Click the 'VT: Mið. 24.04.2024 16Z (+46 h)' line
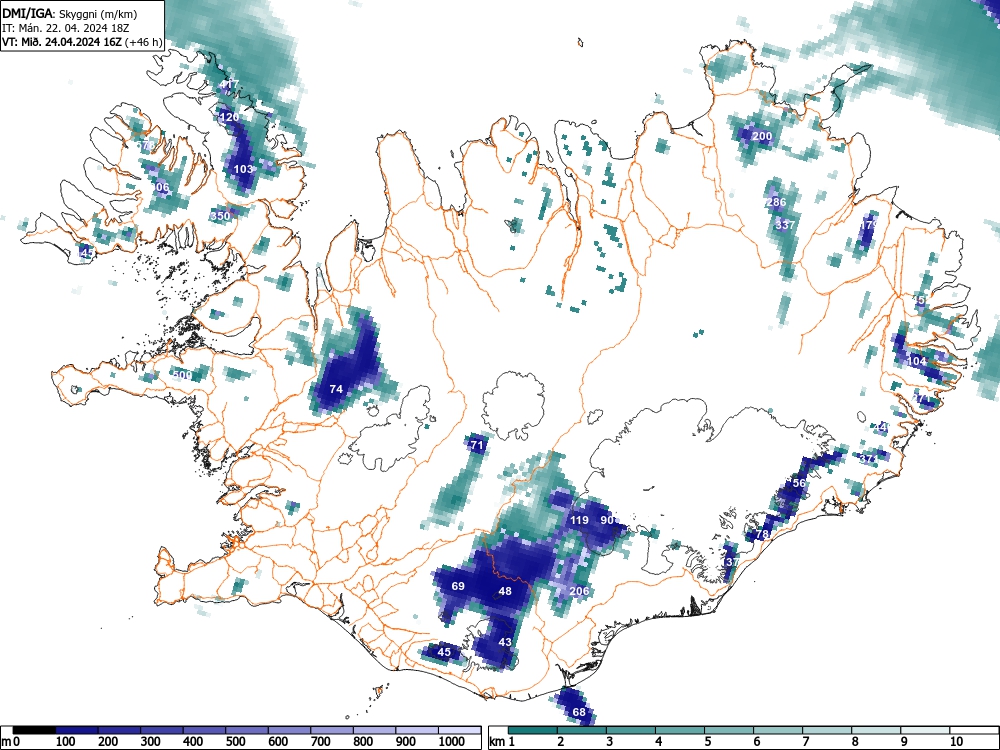 (x=82, y=42)
